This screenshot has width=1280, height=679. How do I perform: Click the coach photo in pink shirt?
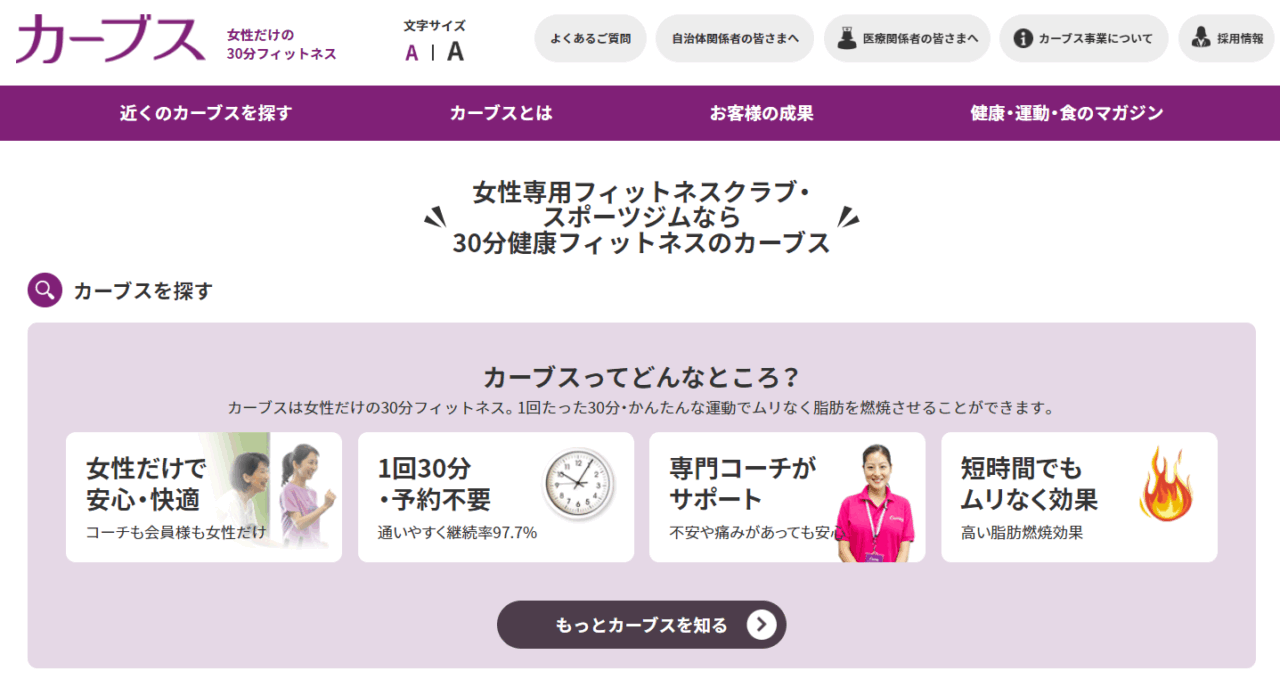click(x=875, y=503)
